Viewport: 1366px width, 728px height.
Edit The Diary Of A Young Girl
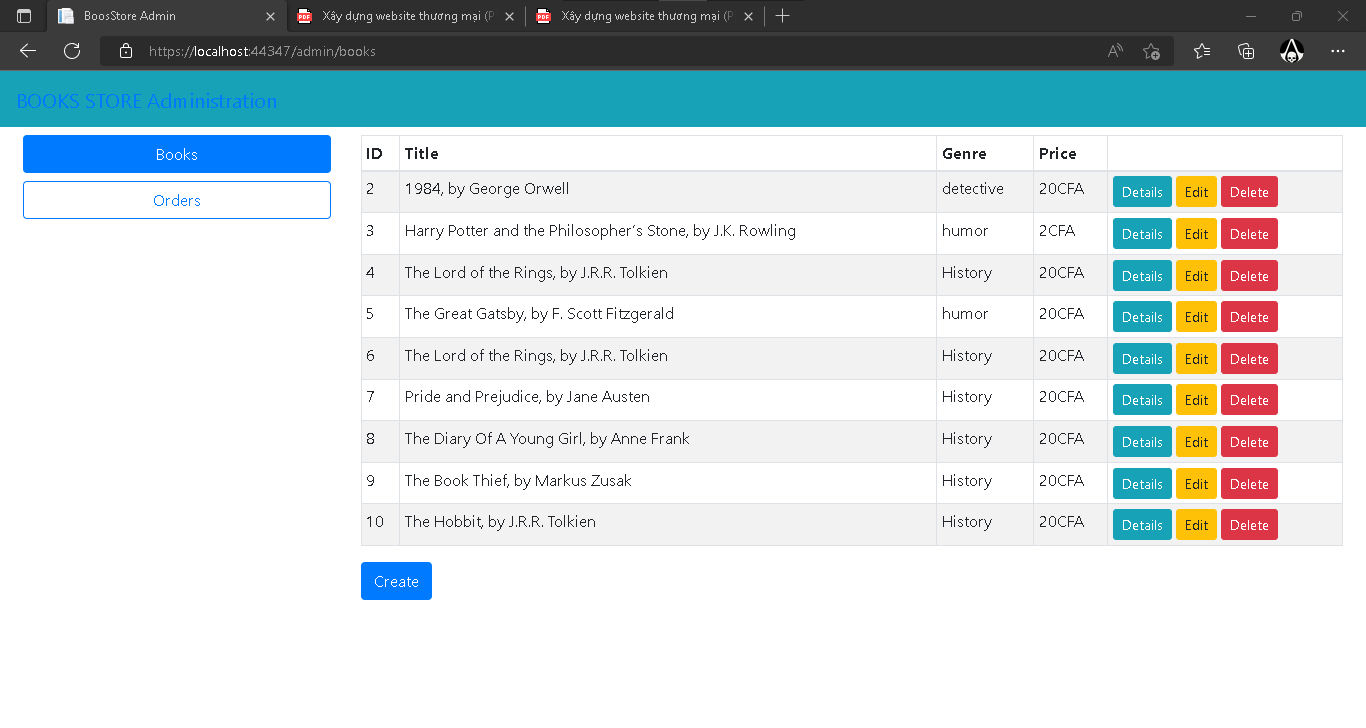tap(1196, 442)
